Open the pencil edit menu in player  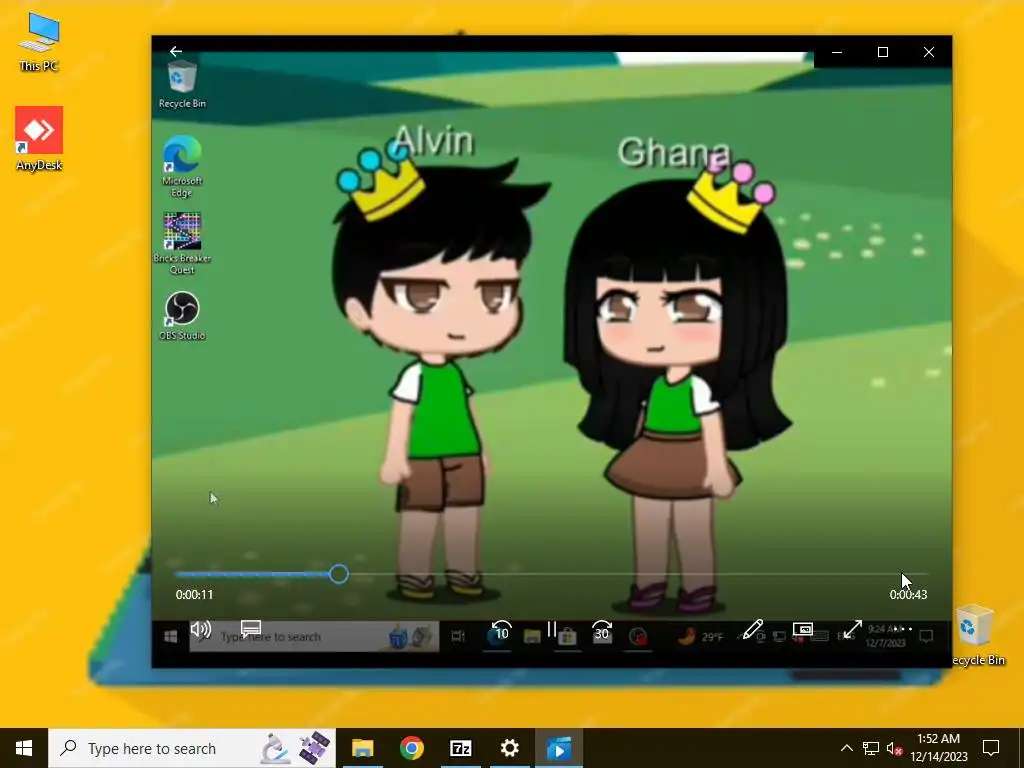(x=752, y=630)
